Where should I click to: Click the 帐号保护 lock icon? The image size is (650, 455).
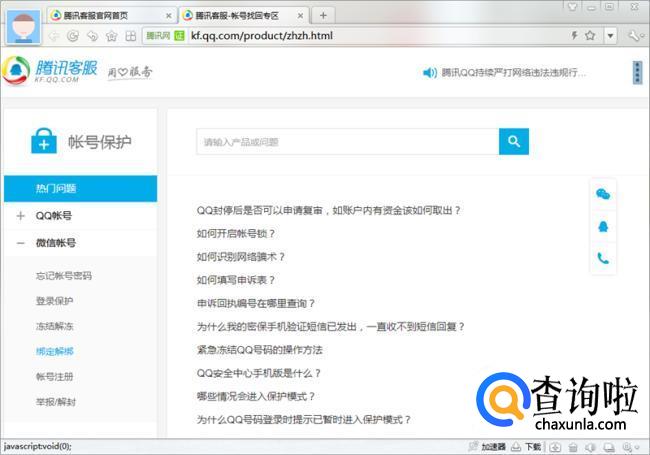[44, 141]
